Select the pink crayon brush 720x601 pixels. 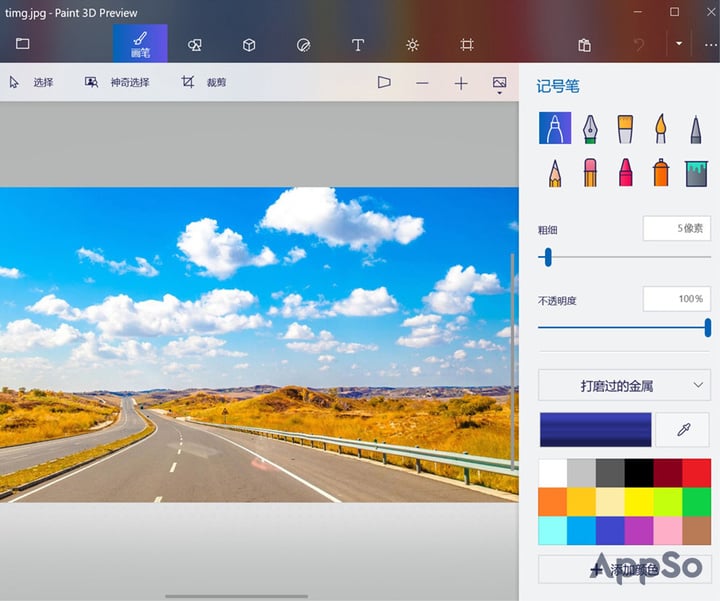625,173
